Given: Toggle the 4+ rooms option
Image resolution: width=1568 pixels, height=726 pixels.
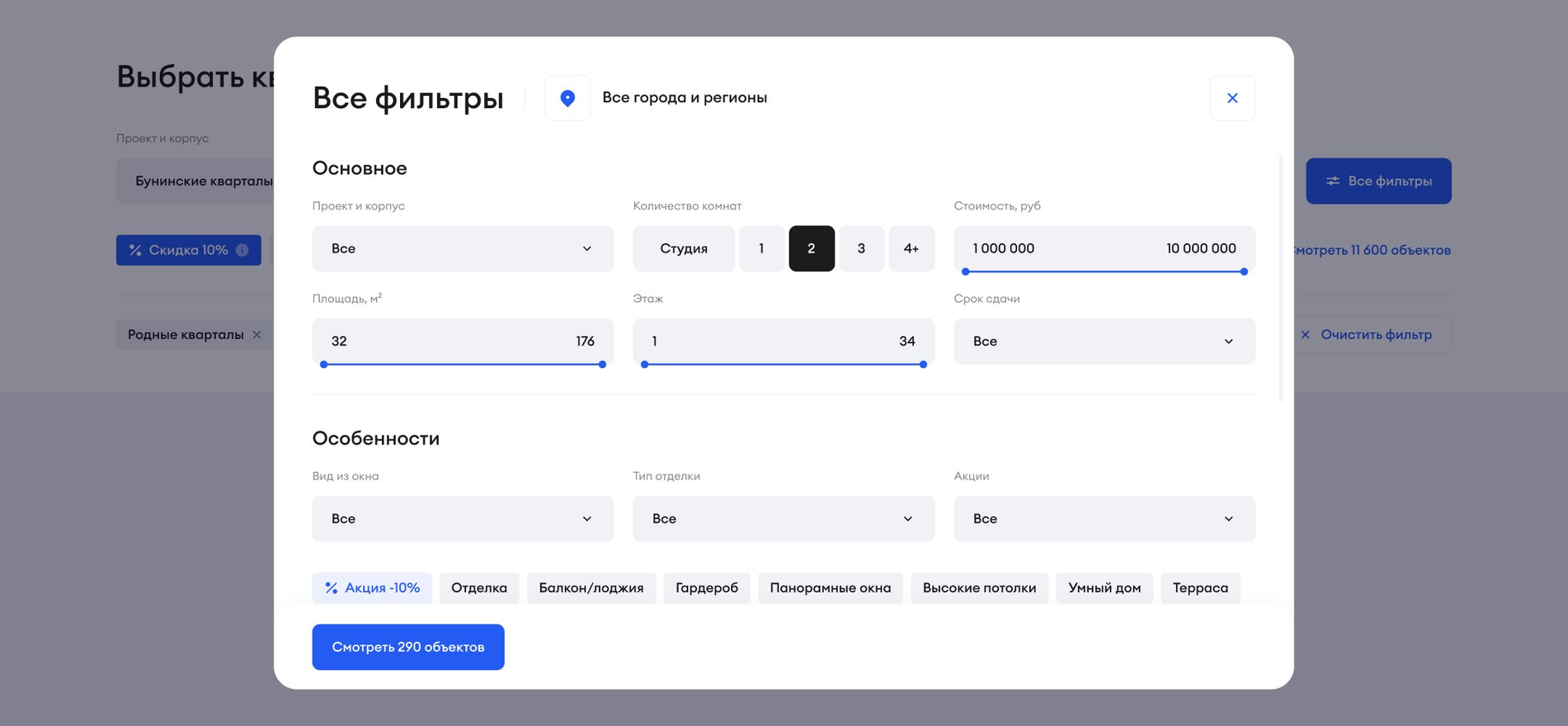Looking at the screenshot, I should tap(911, 248).
